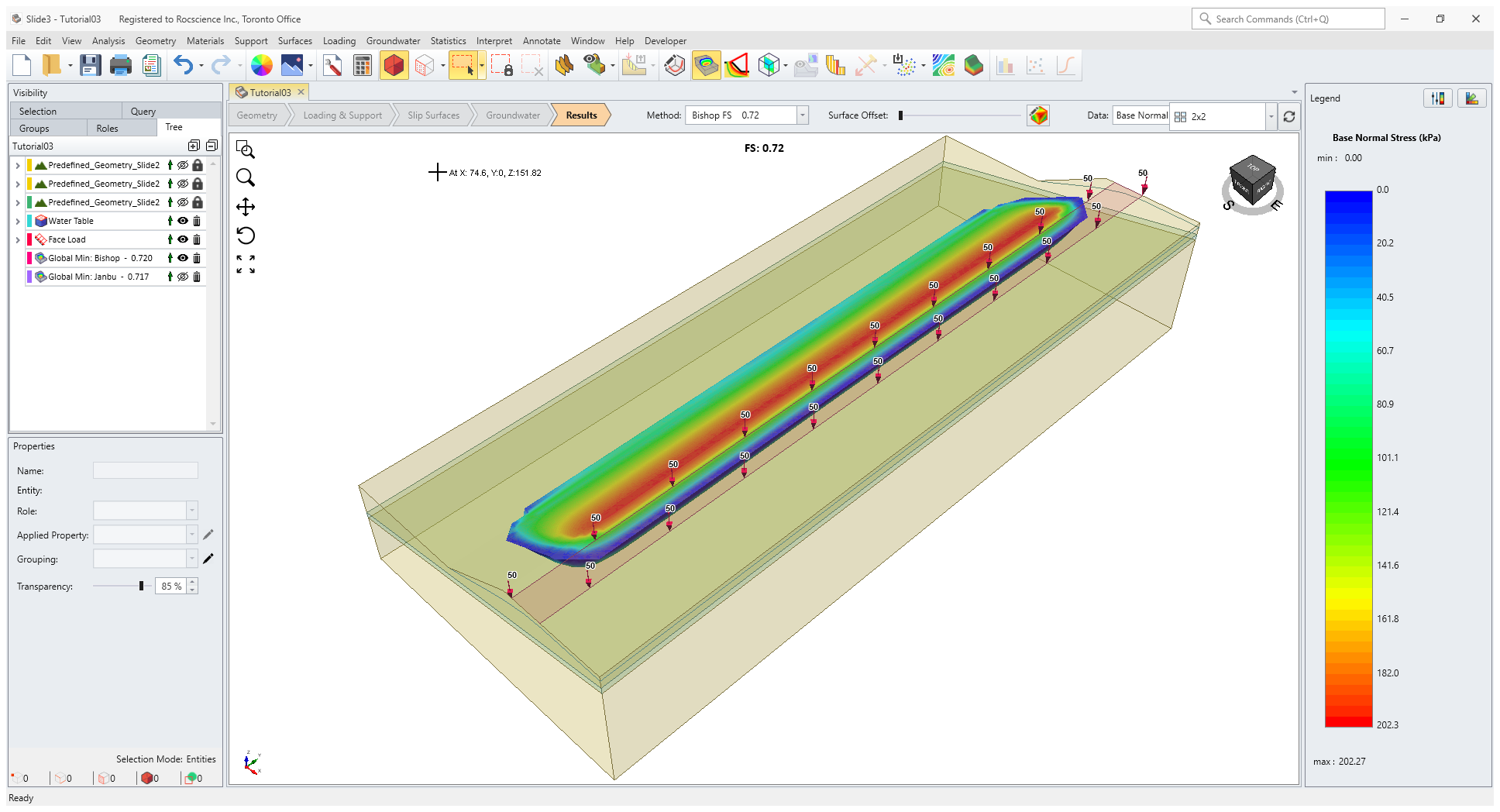Screen dimensions: 1500x812
Task: Open the Groundwater menu
Action: (393, 41)
